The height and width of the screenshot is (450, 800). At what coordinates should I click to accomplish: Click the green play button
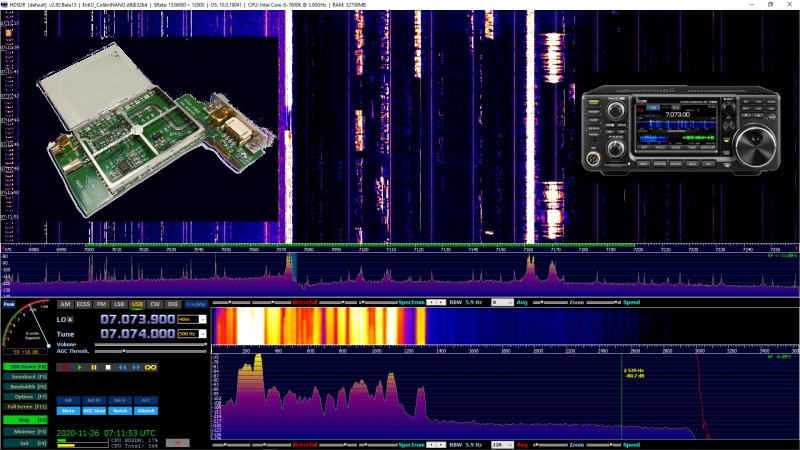(x=79, y=367)
